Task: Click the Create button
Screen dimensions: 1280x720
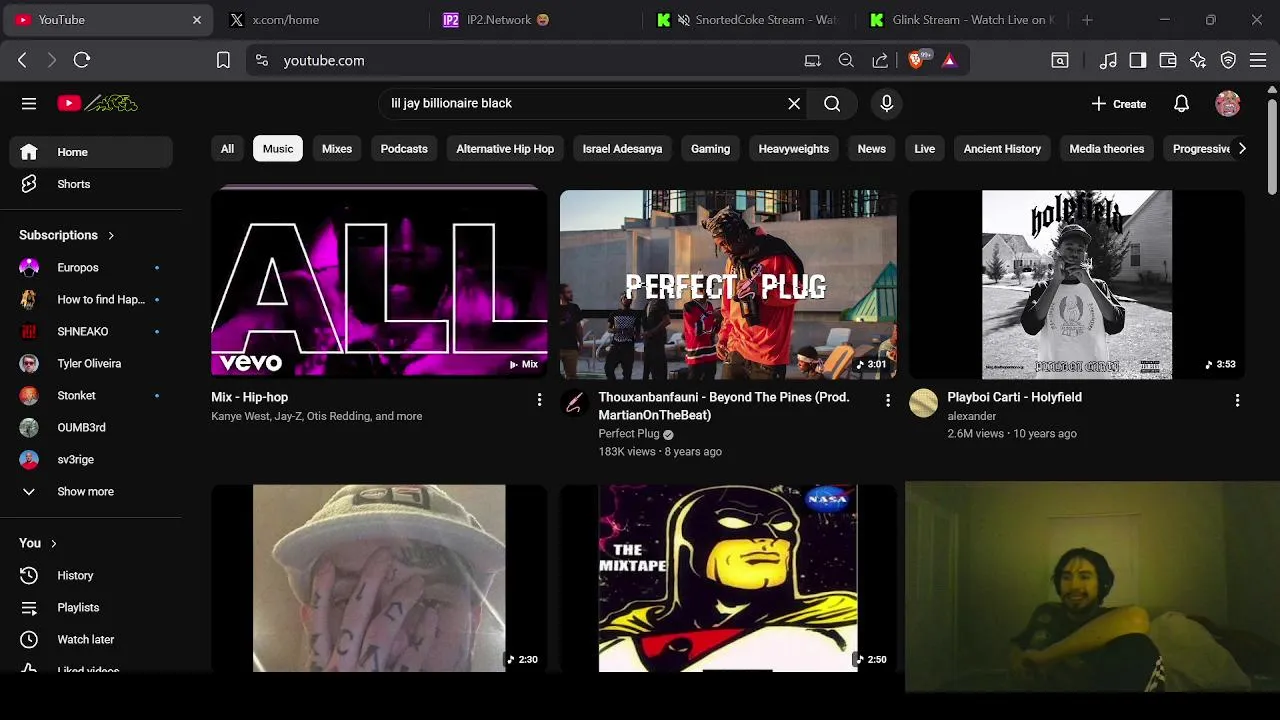Action: coord(1119,103)
